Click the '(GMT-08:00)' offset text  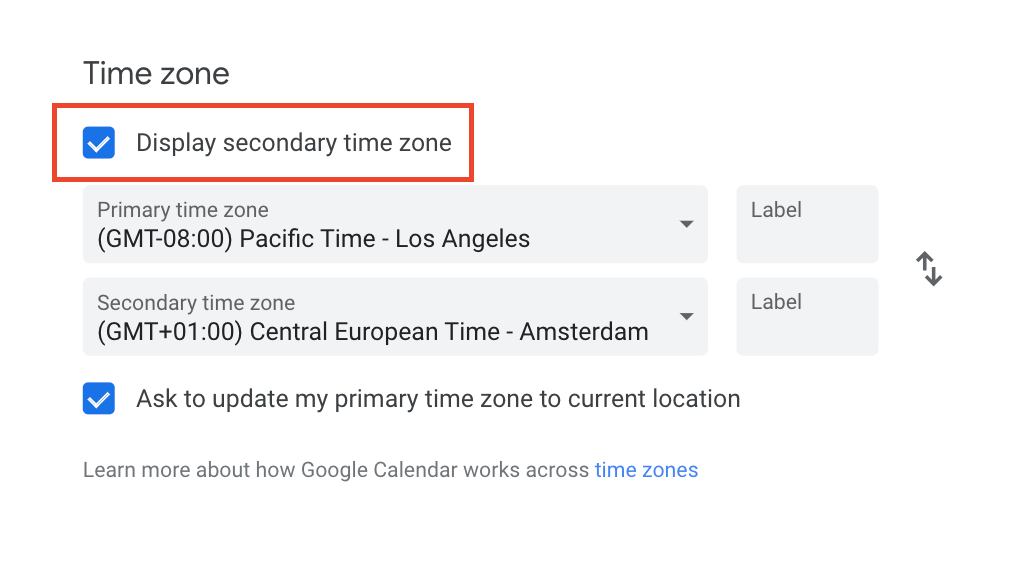[165, 239]
